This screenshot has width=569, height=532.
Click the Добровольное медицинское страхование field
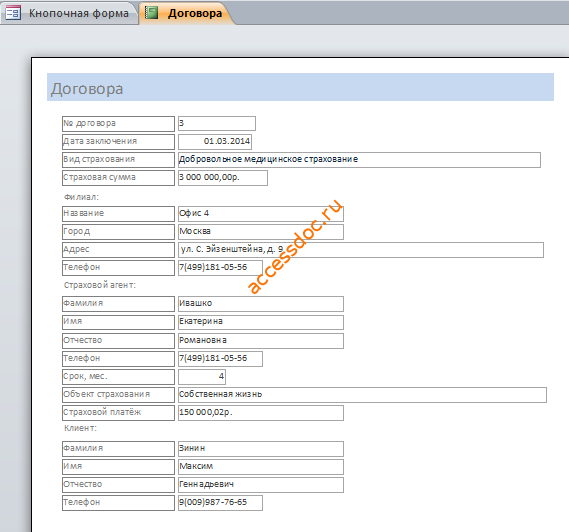pos(359,160)
